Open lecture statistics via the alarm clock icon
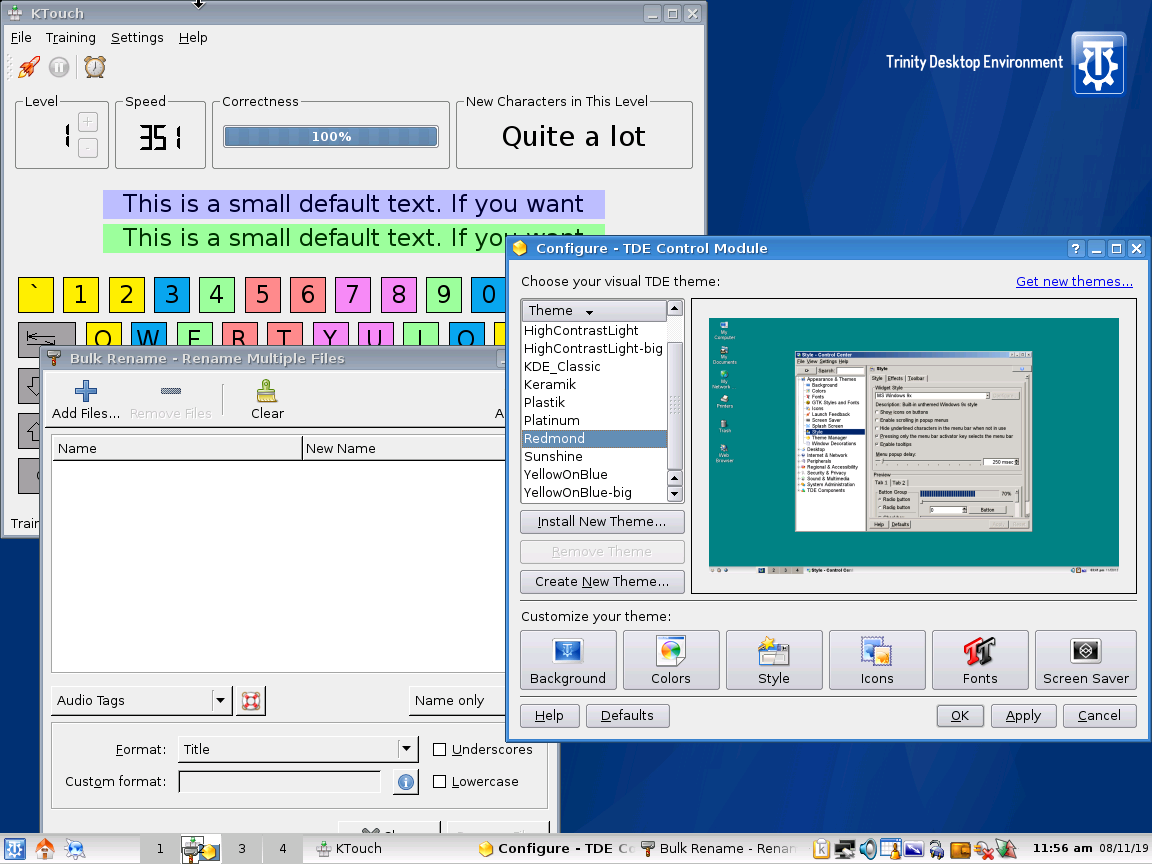1152x864 pixels. pos(95,68)
